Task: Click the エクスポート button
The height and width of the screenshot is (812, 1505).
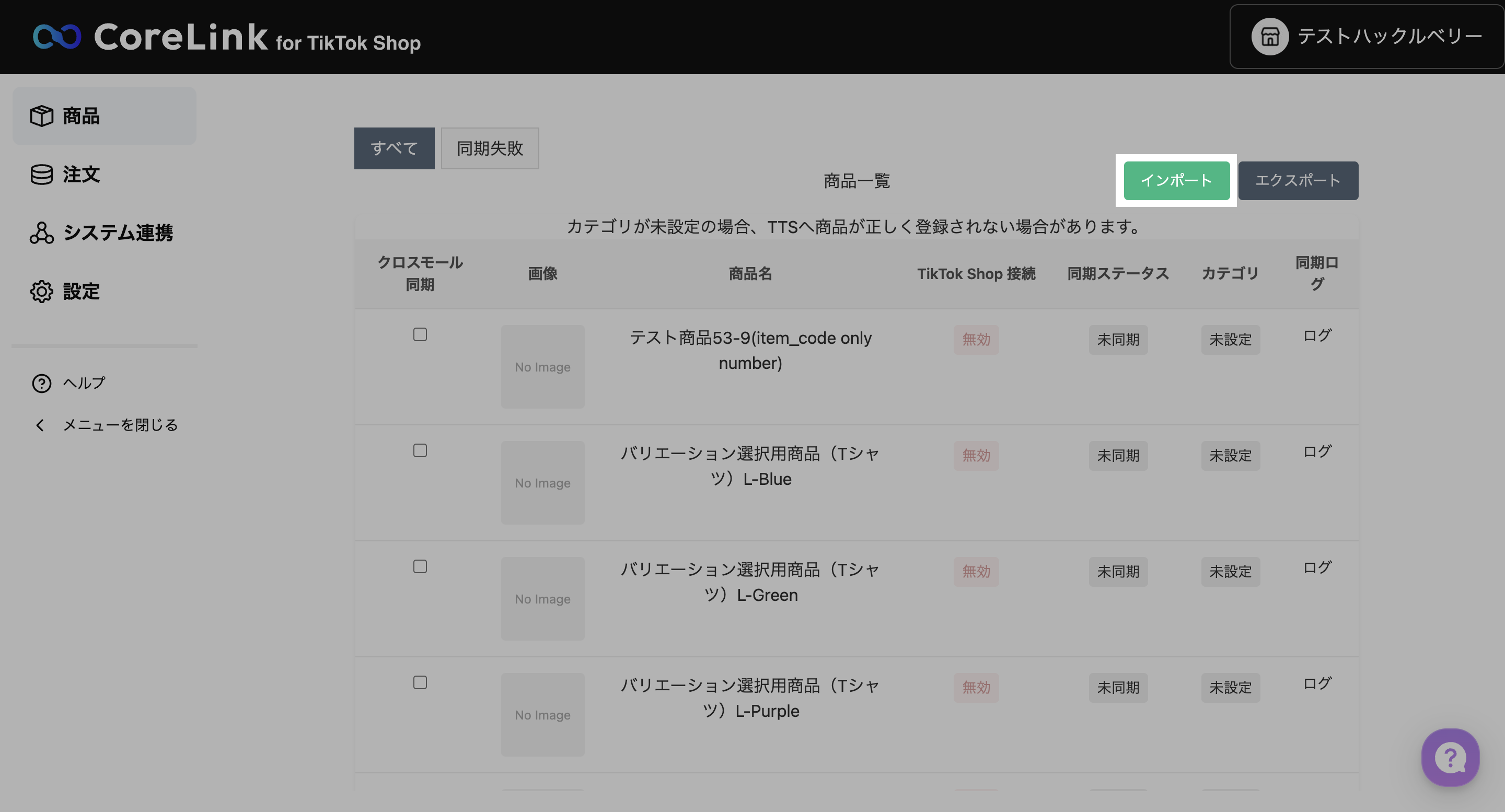Action: [x=1298, y=180]
